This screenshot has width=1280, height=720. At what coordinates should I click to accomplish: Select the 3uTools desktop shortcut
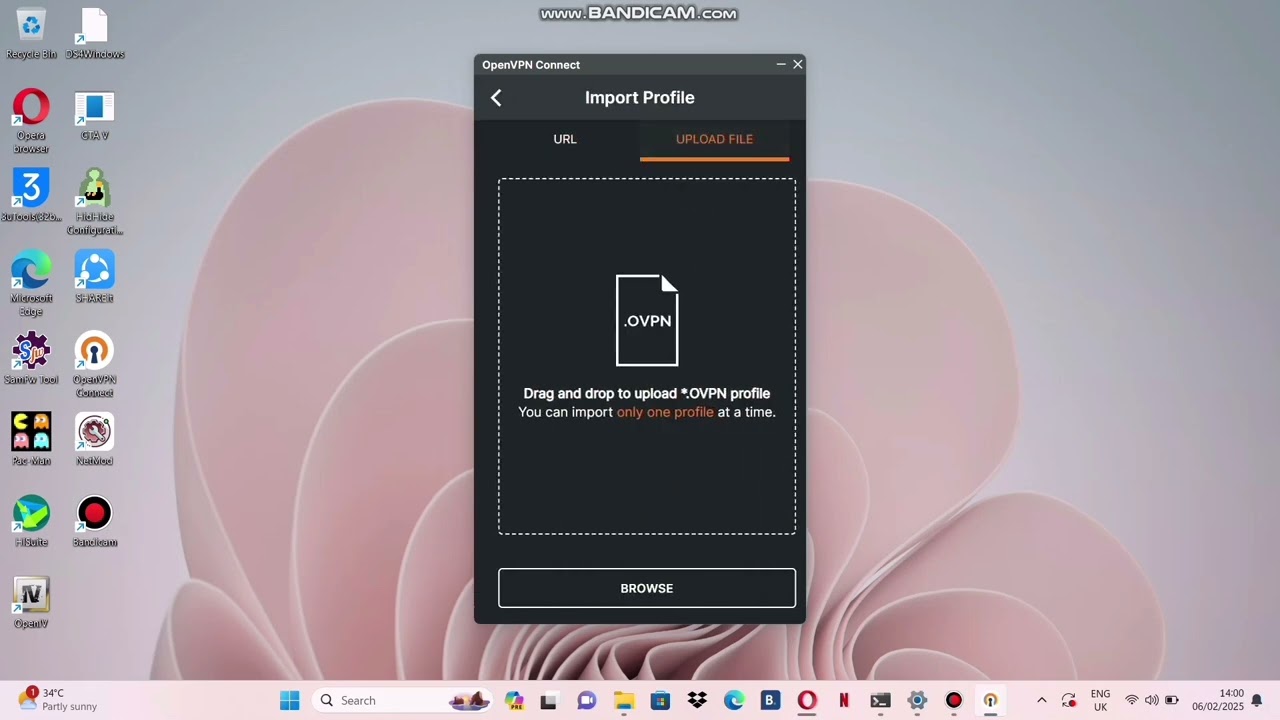(x=31, y=196)
